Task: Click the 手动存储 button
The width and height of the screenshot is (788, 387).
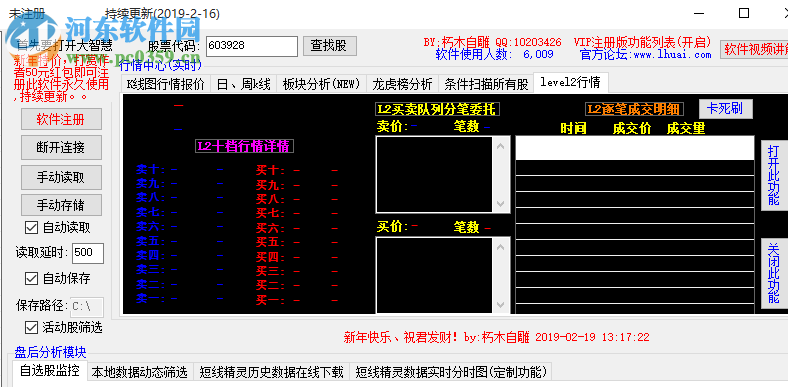Action: tap(61, 205)
